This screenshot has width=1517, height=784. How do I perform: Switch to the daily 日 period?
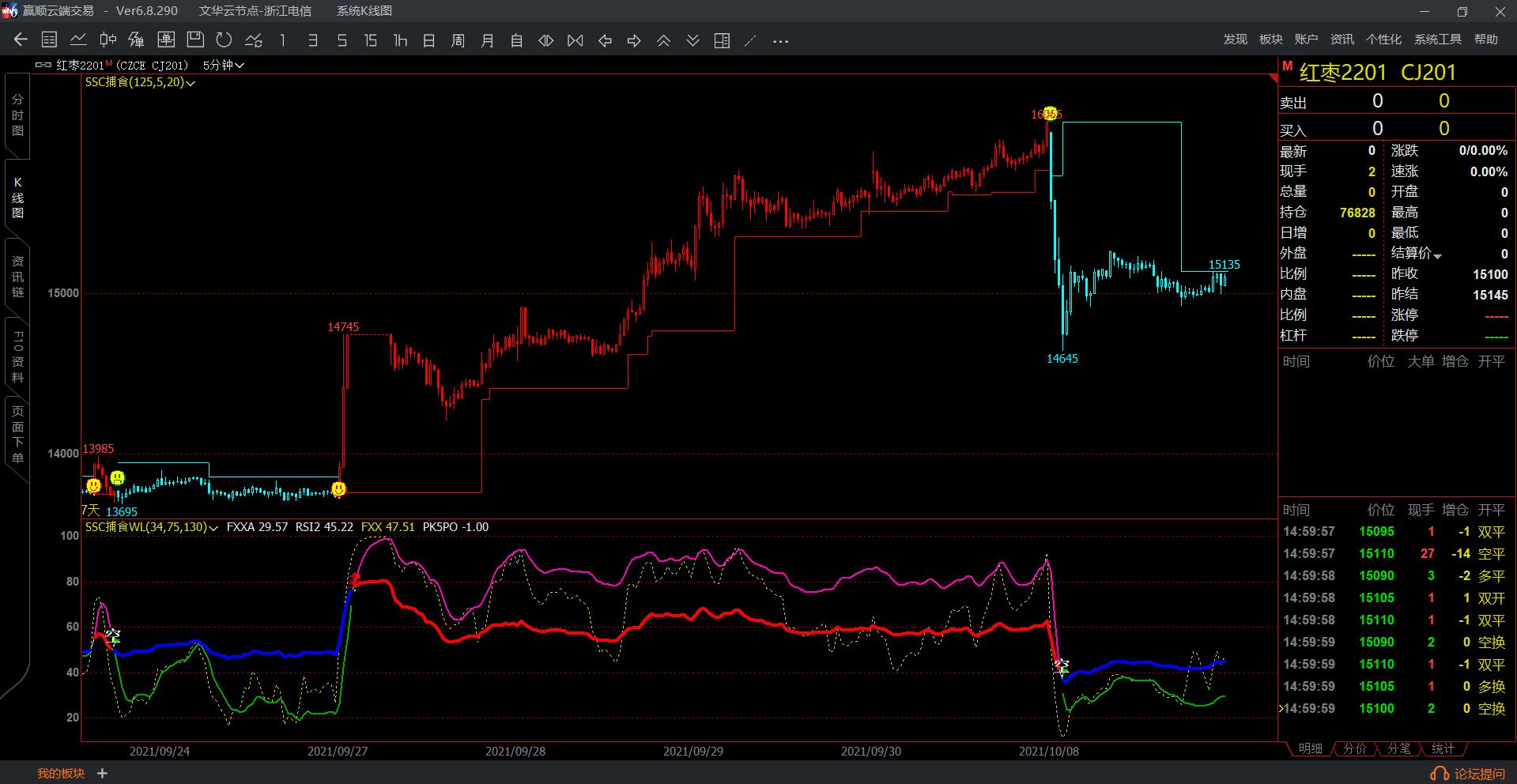(x=429, y=40)
